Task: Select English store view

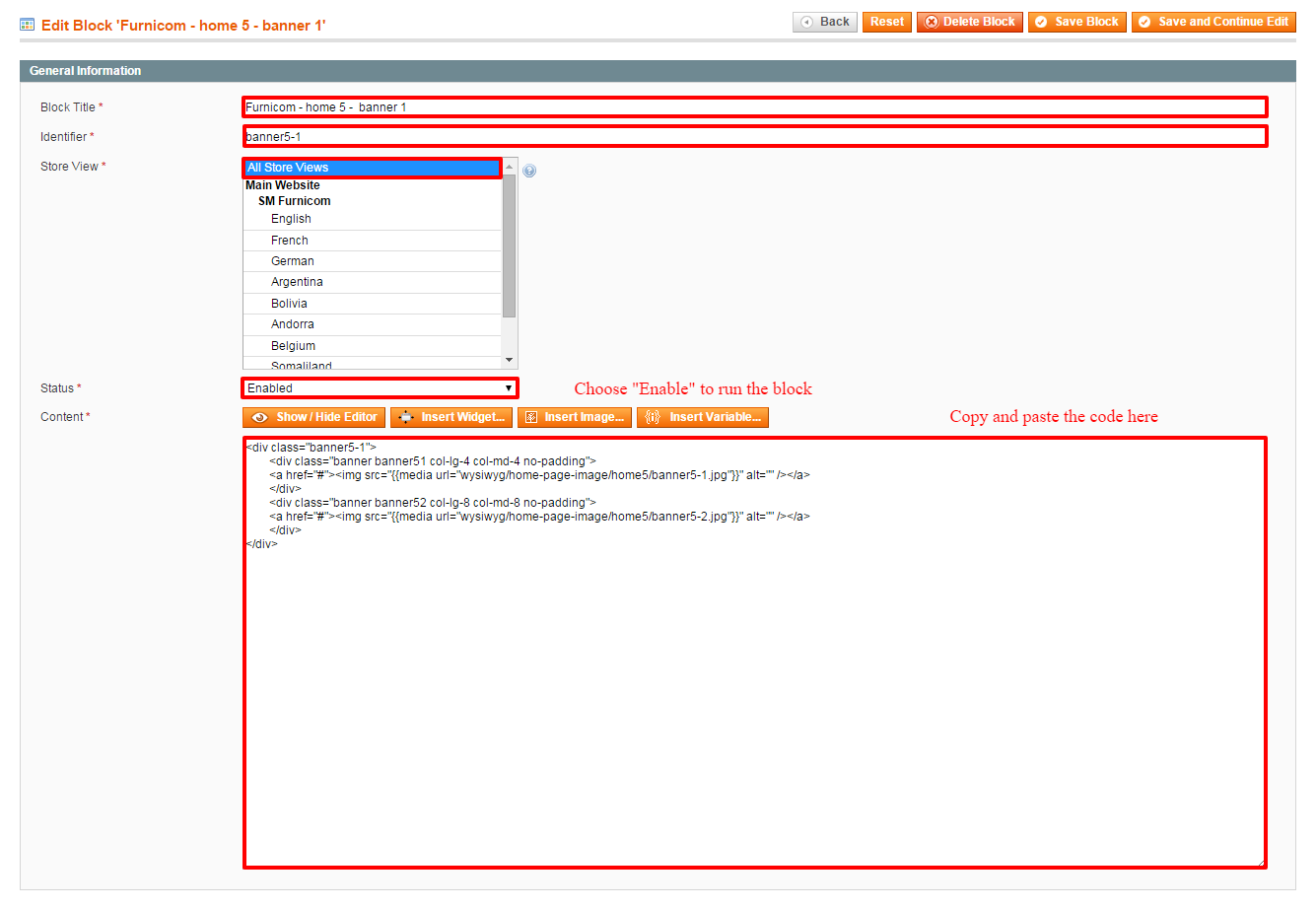Action: coord(373,219)
